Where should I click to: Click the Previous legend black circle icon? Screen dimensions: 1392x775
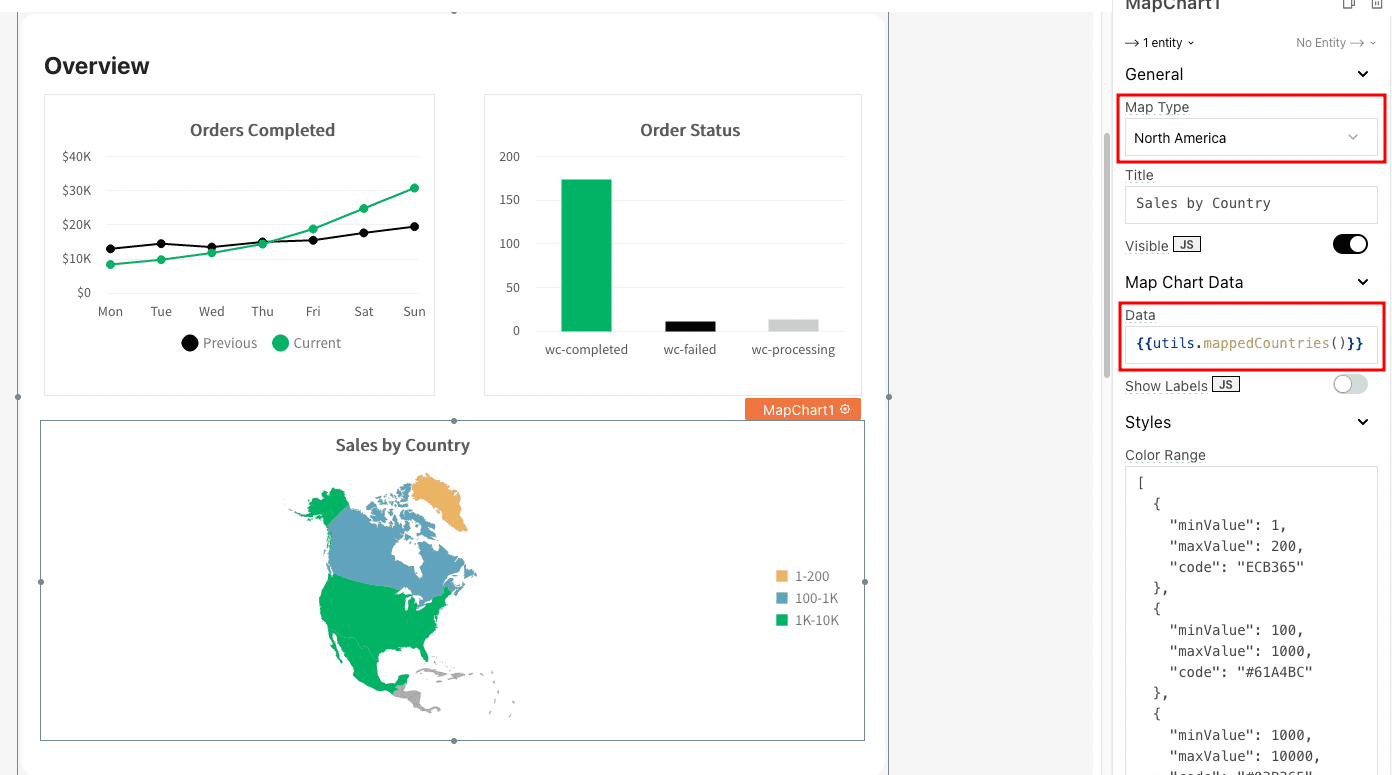[190, 343]
